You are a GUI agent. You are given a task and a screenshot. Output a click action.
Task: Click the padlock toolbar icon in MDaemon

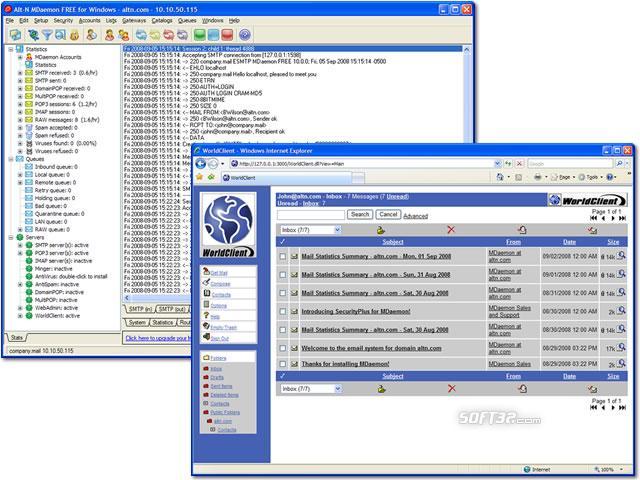pyautogui.click(x=74, y=36)
